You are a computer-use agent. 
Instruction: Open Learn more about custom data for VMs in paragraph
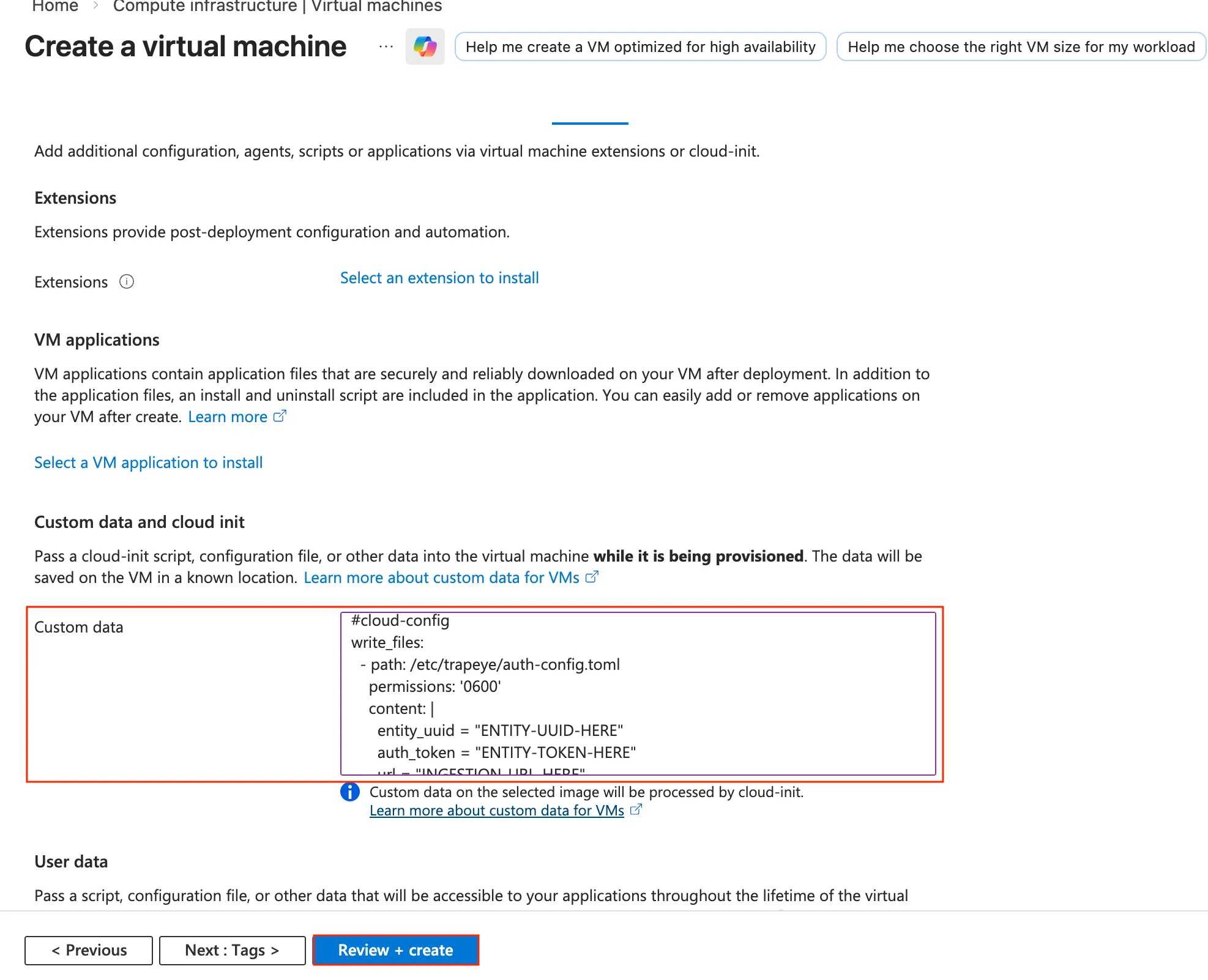441,577
